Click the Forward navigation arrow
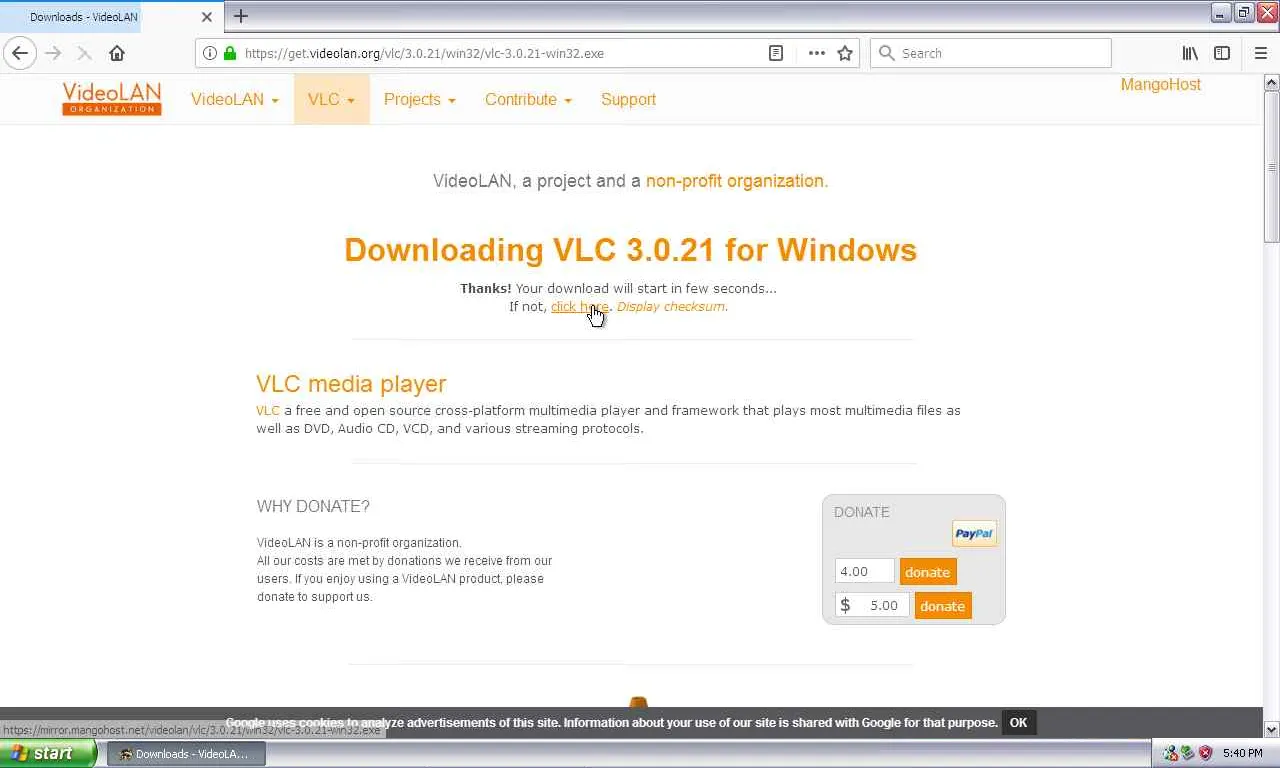 (53, 53)
